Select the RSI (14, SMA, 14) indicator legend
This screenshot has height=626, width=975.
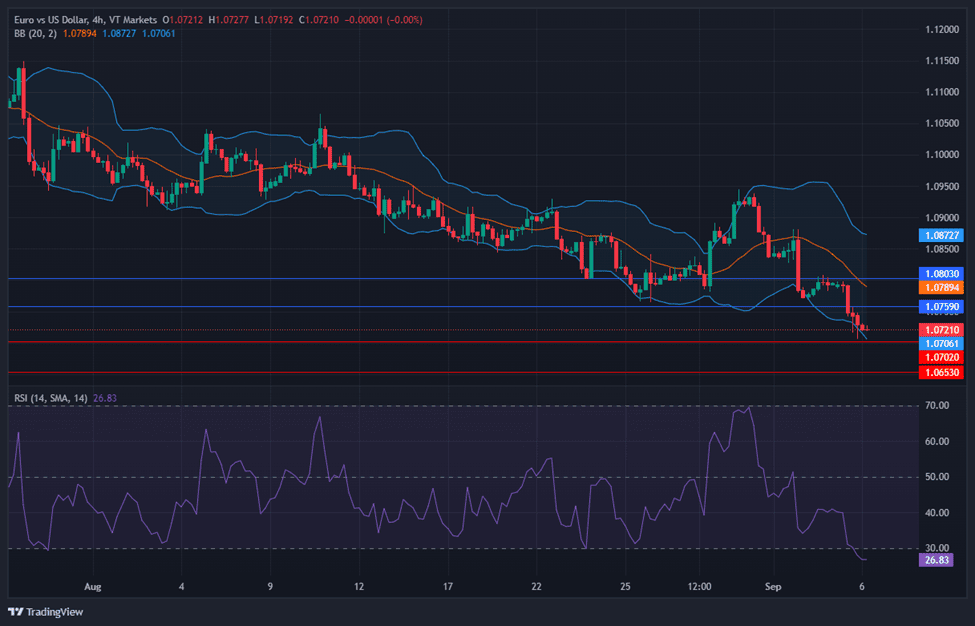[50, 398]
